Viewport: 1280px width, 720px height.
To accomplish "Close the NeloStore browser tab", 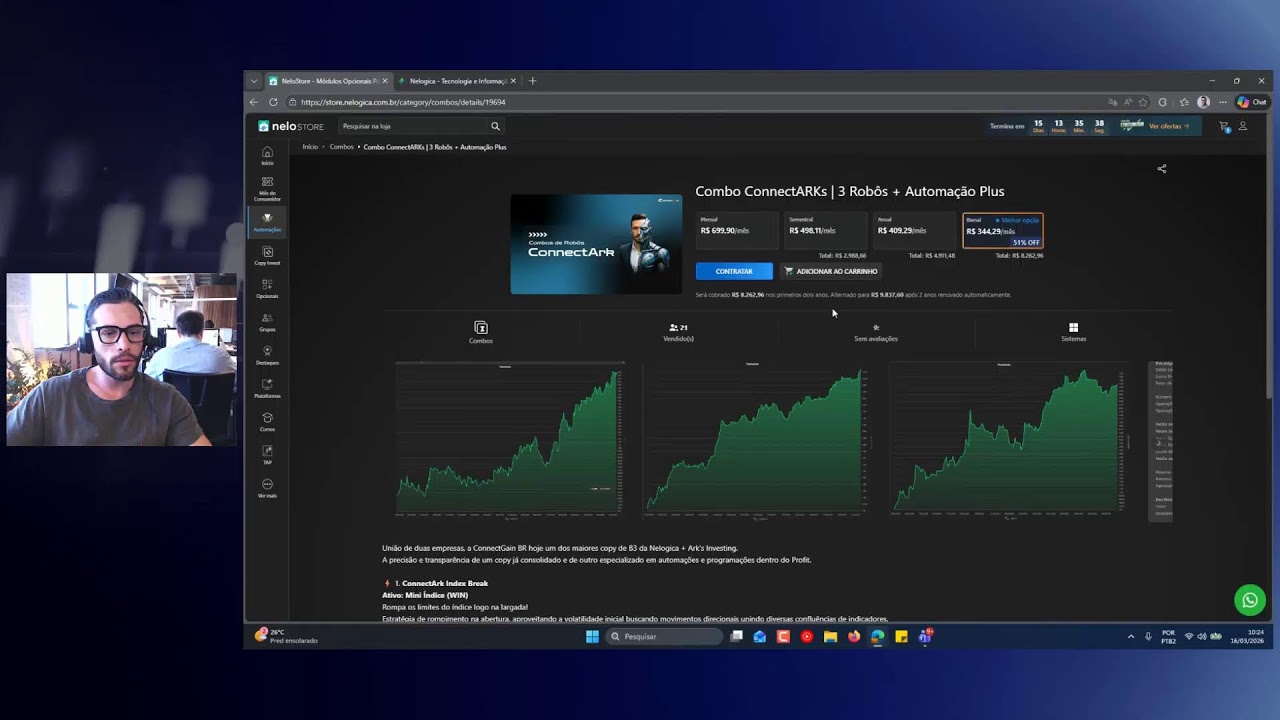I will 385,81.
